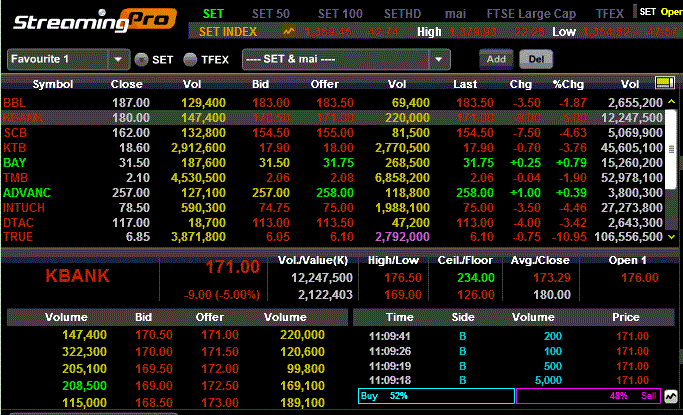Click the Del button
The width and height of the screenshot is (683, 415).
coord(536,59)
